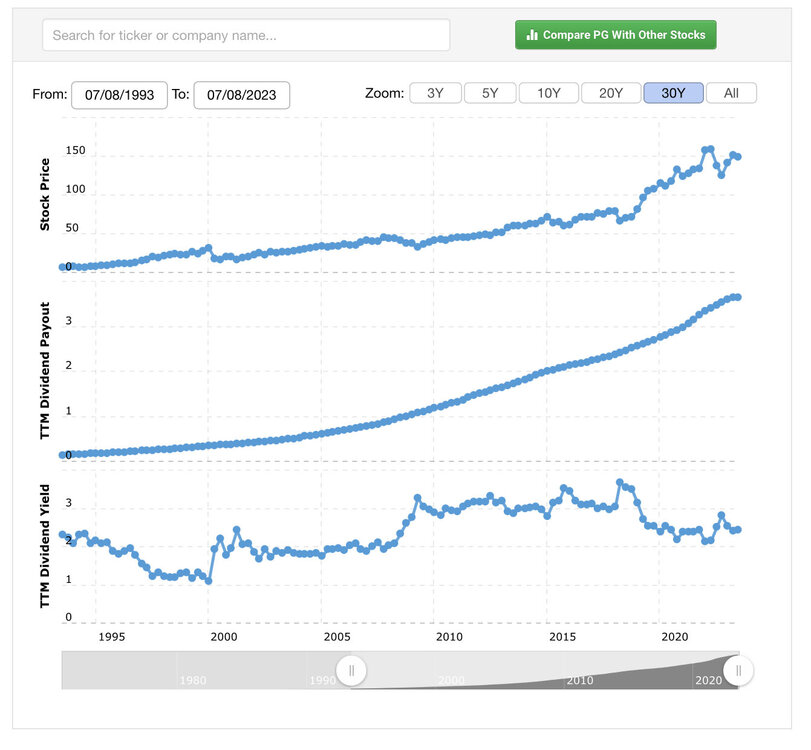811x750 pixels.
Task: Show All historical data
Action: point(731,93)
